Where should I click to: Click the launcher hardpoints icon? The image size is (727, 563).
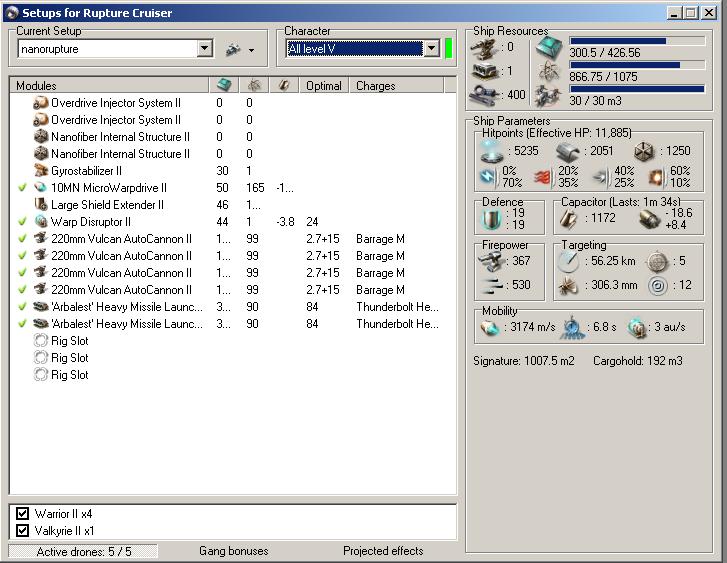[485, 71]
